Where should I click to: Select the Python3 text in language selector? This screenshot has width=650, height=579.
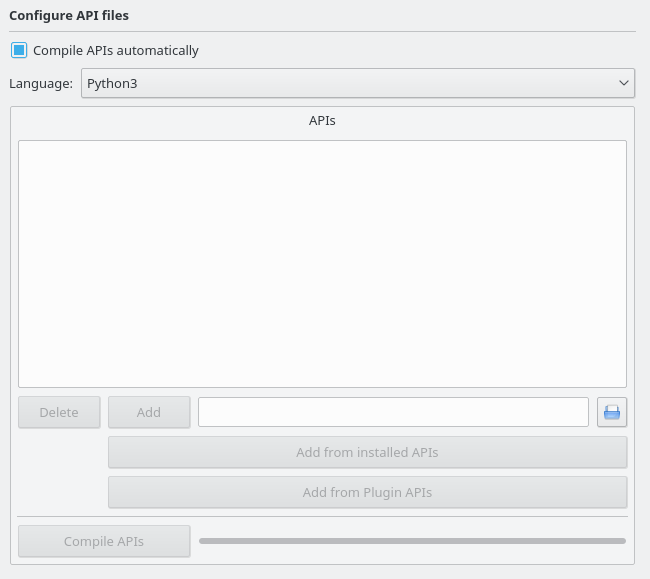112,83
